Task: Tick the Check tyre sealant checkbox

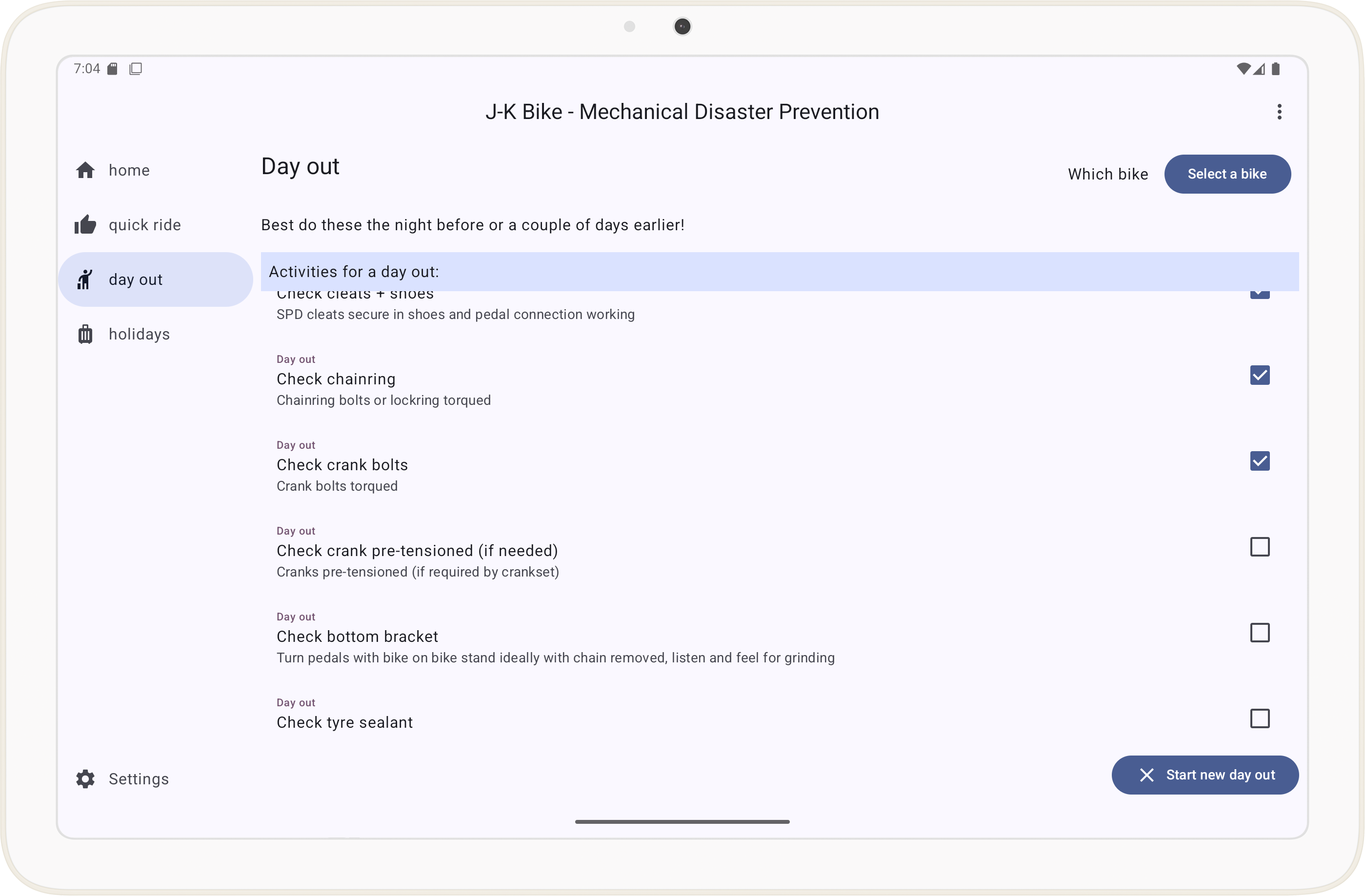Action: point(1260,718)
